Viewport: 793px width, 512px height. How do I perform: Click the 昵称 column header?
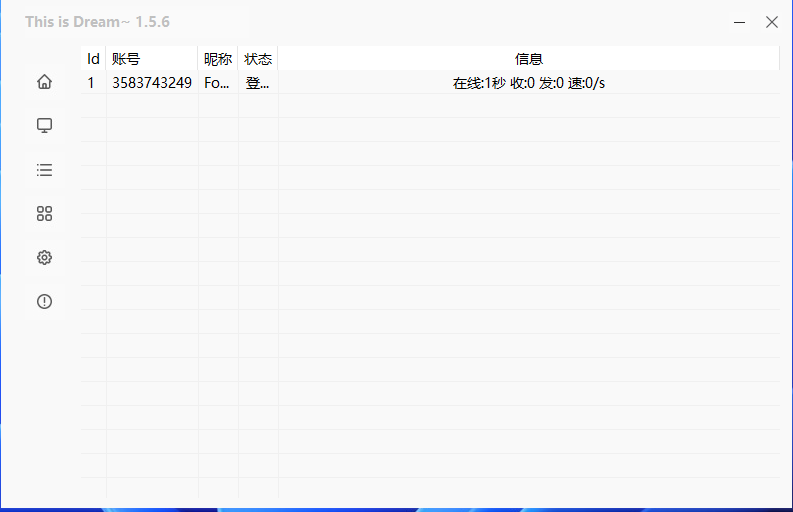coord(218,59)
